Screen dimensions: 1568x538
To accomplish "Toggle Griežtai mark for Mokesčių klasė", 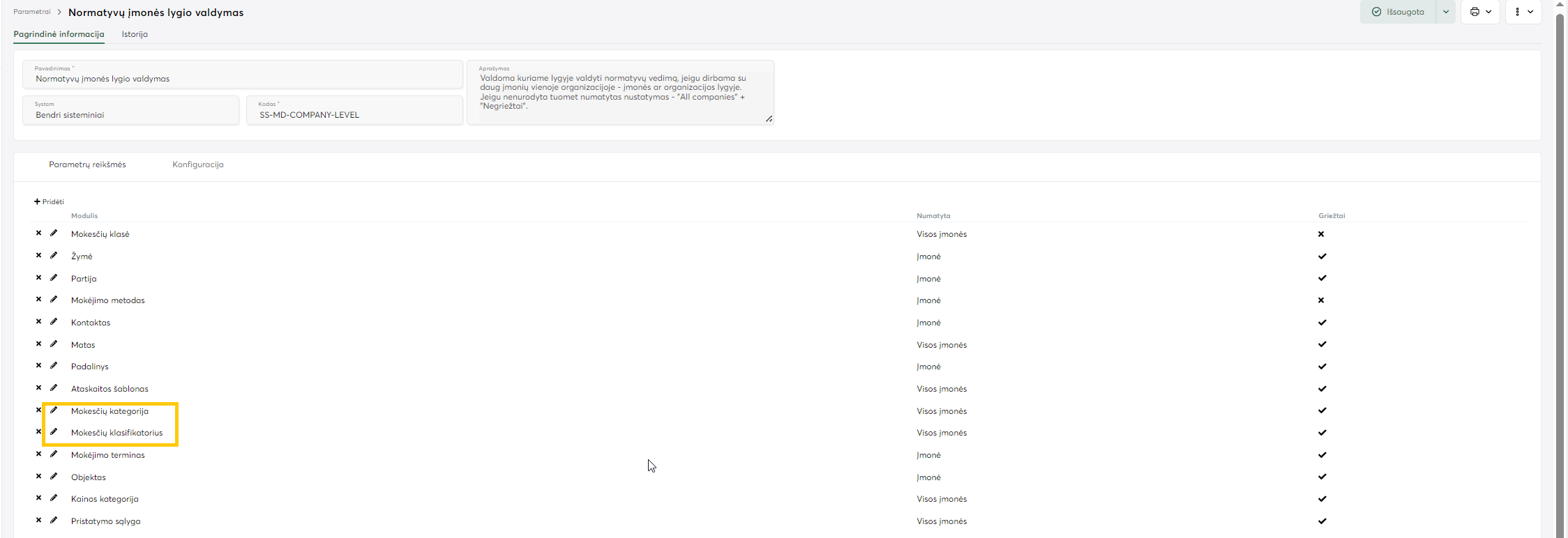I will (1321, 234).
